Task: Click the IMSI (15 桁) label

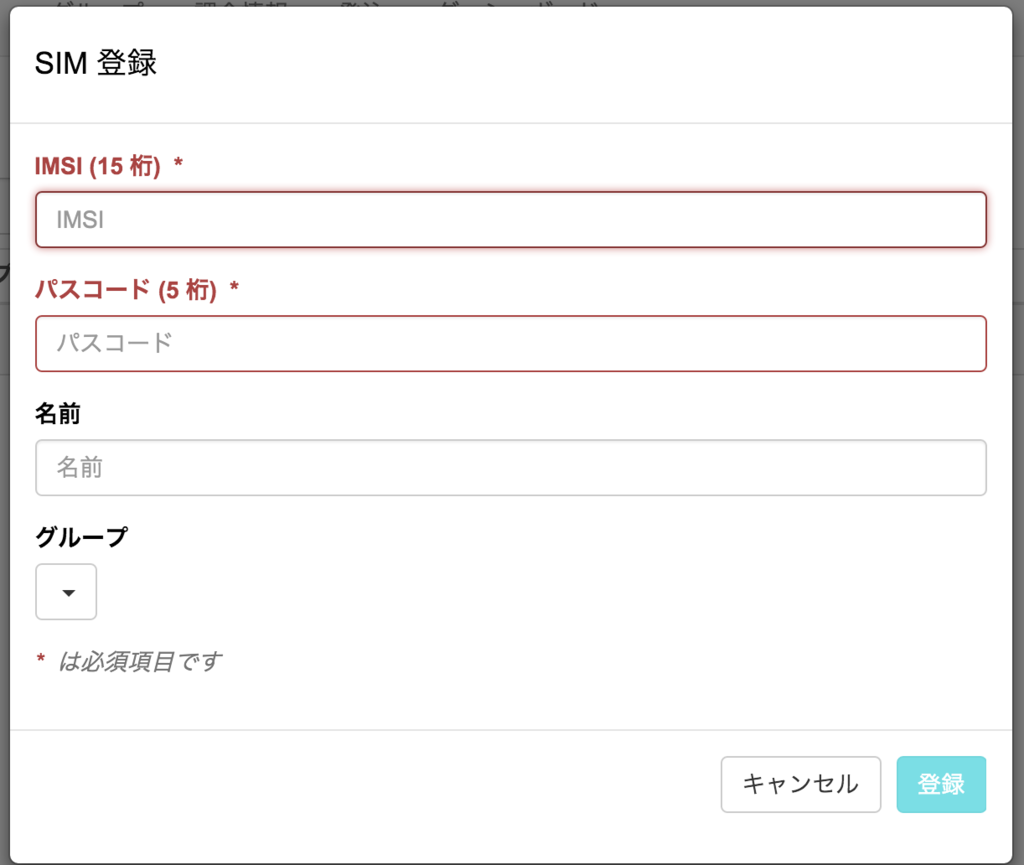Action: pos(97,166)
